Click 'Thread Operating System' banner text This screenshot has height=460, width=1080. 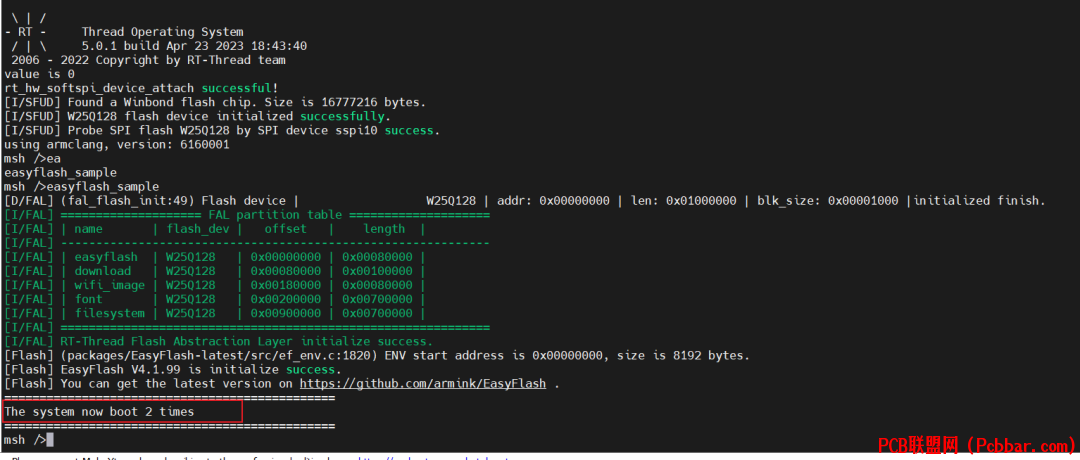tap(162, 32)
